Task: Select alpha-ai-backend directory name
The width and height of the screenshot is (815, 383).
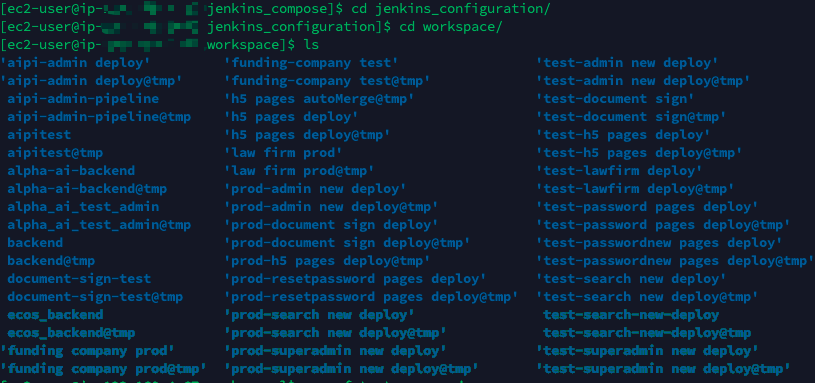Action: tap(71, 170)
